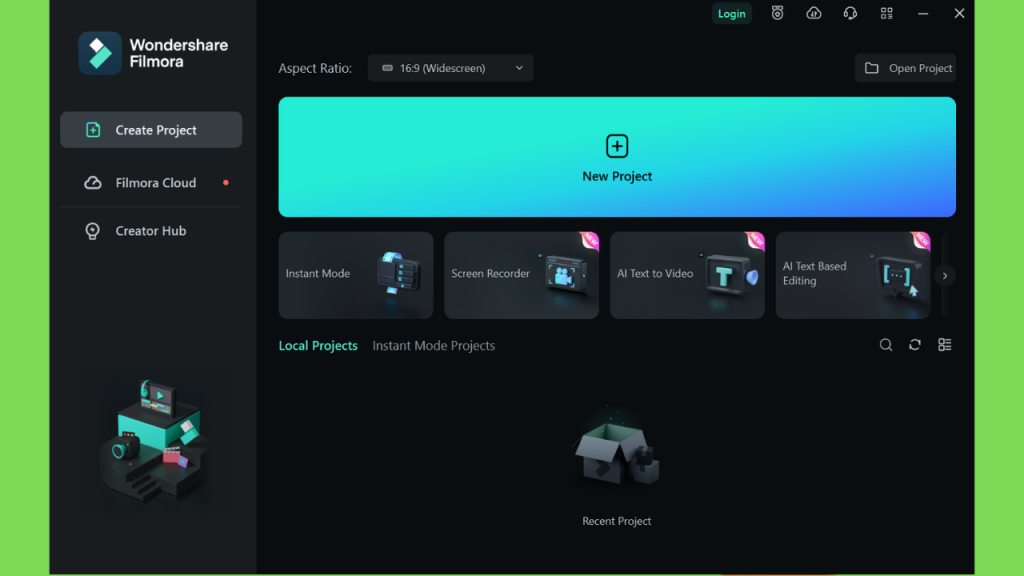The width and height of the screenshot is (1024, 576).
Task: Open Creator Hub in sidebar
Action: (151, 231)
